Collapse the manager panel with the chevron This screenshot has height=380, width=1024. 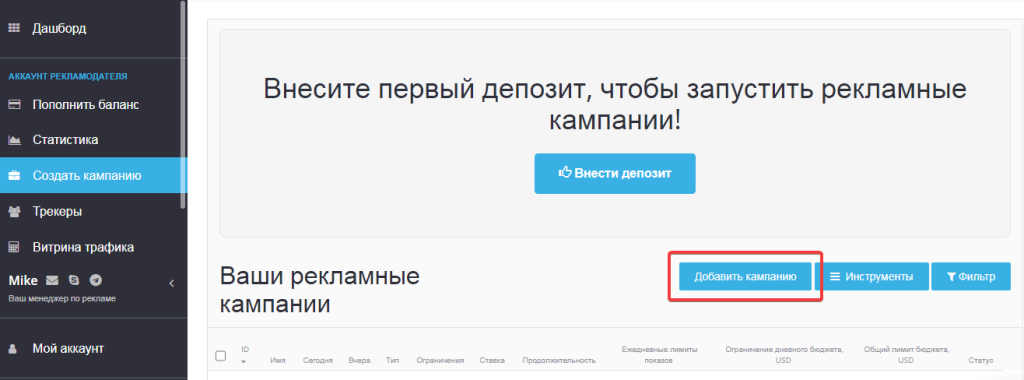click(172, 283)
